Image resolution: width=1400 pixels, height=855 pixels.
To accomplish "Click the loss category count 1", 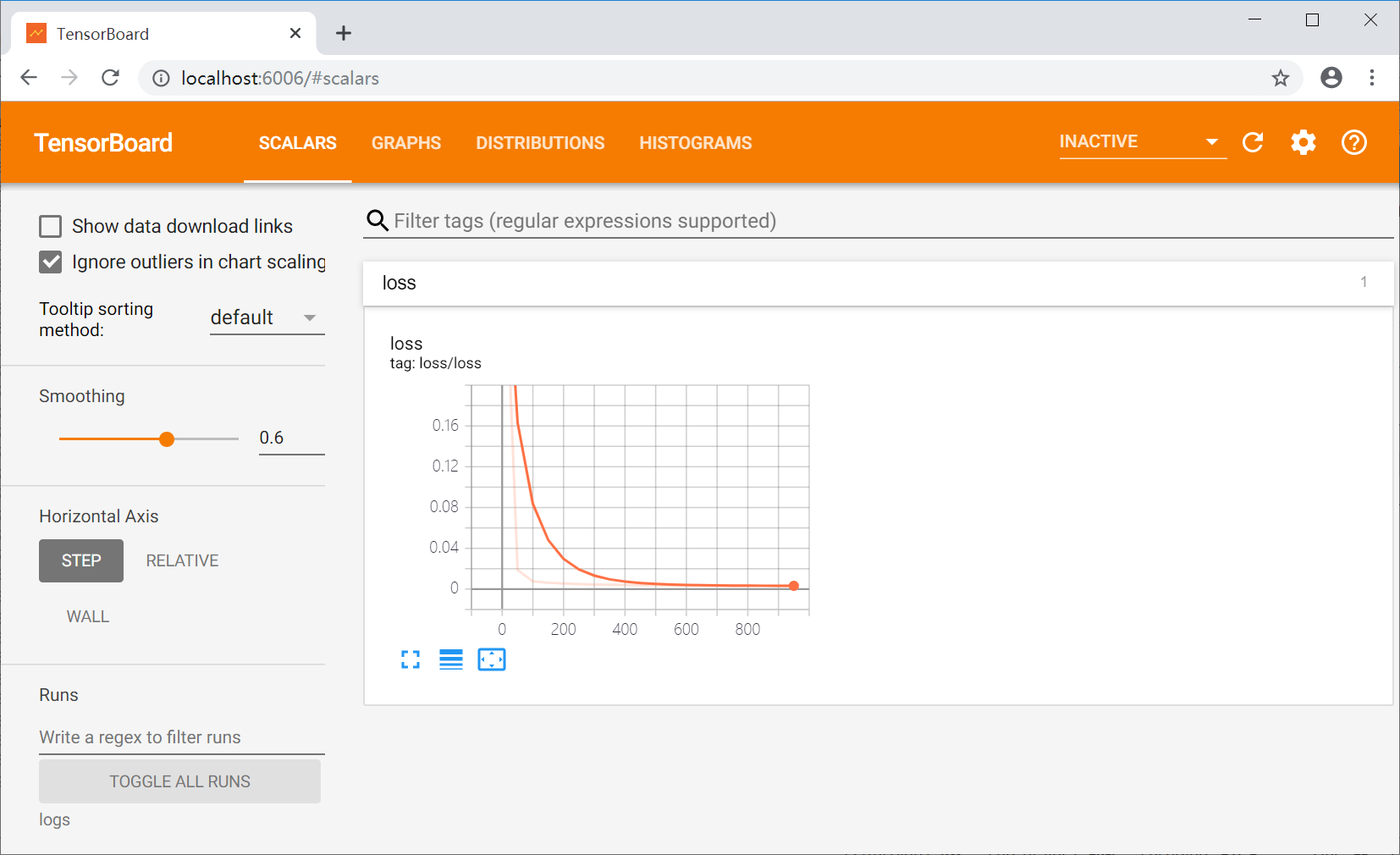I will pyautogui.click(x=1364, y=282).
